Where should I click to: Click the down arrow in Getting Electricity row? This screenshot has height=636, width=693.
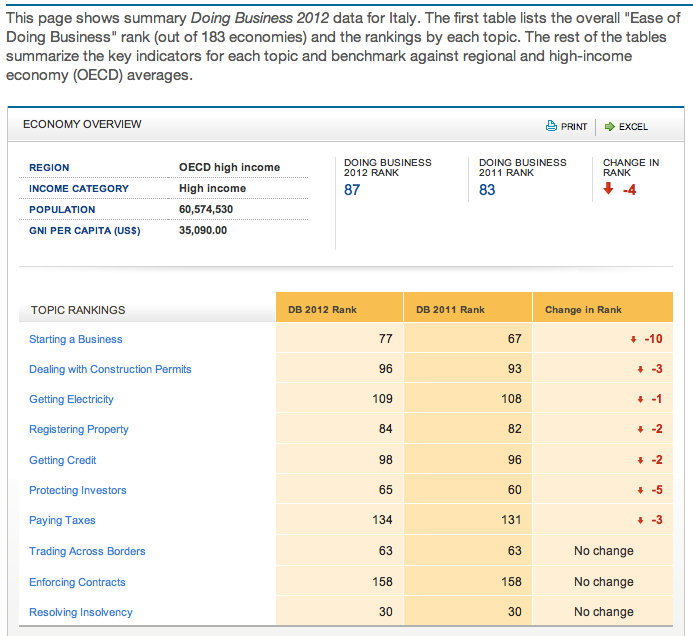point(640,400)
